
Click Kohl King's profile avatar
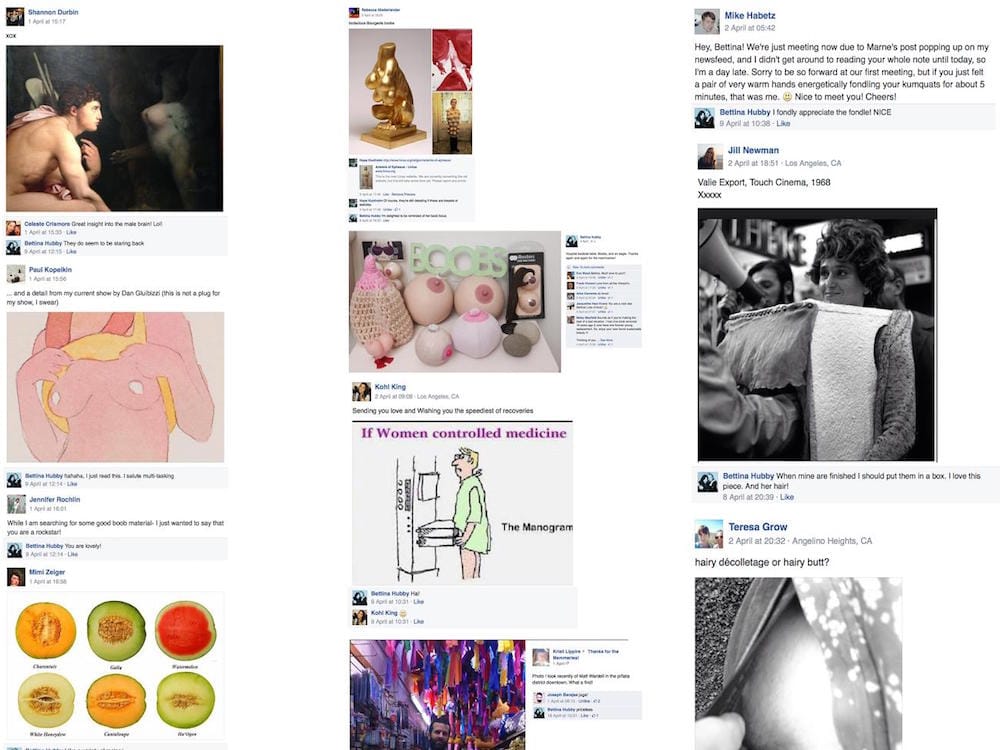[x=362, y=392]
